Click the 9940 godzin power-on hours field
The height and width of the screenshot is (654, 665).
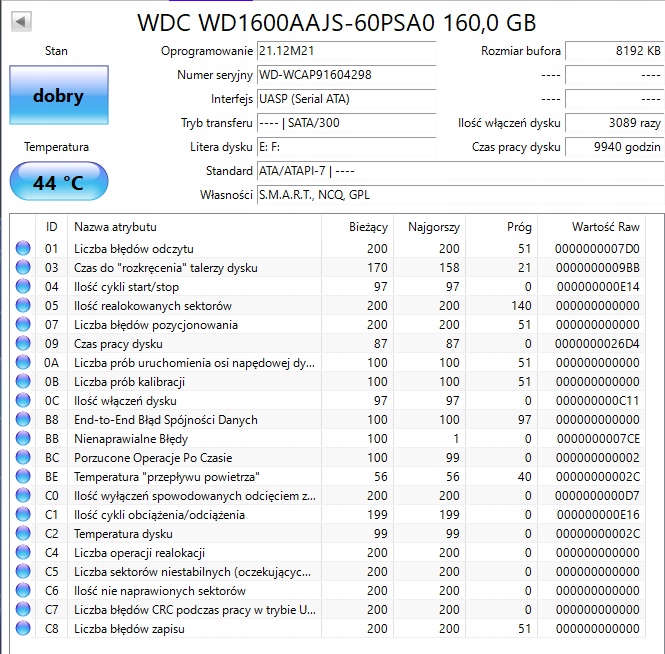click(614, 147)
